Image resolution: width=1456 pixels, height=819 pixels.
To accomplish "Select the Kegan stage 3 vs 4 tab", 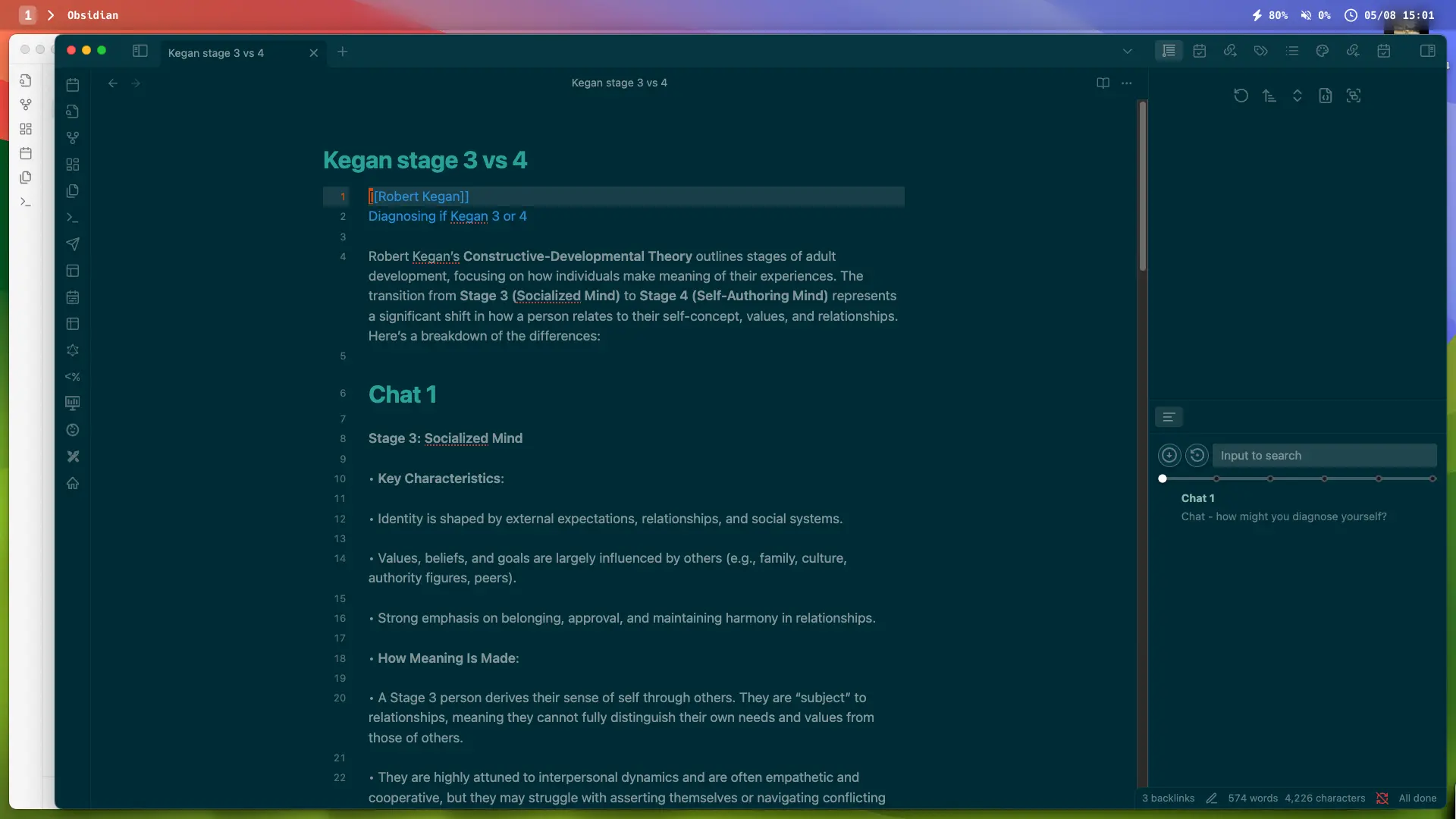I will [x=216, y=52].
